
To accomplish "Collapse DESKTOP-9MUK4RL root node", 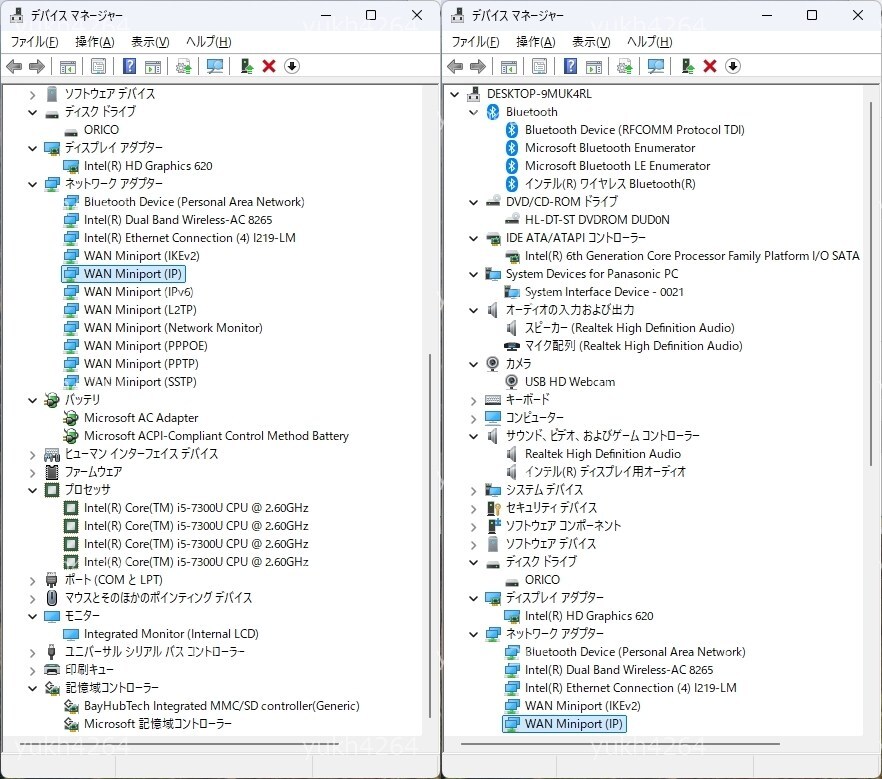I will click(454, 94).
